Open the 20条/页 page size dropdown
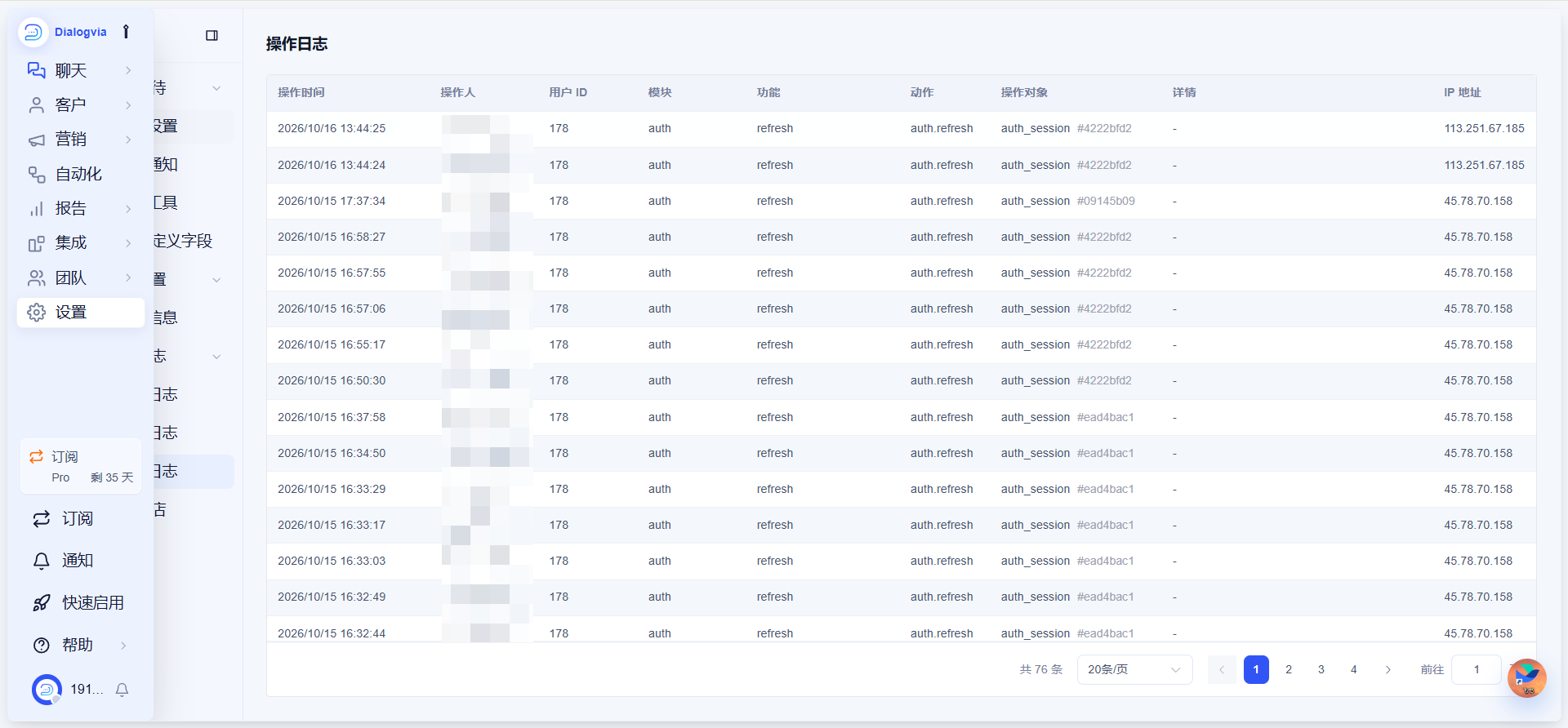Viewport: 1568px width, 728px height. tap(1134, 669)
